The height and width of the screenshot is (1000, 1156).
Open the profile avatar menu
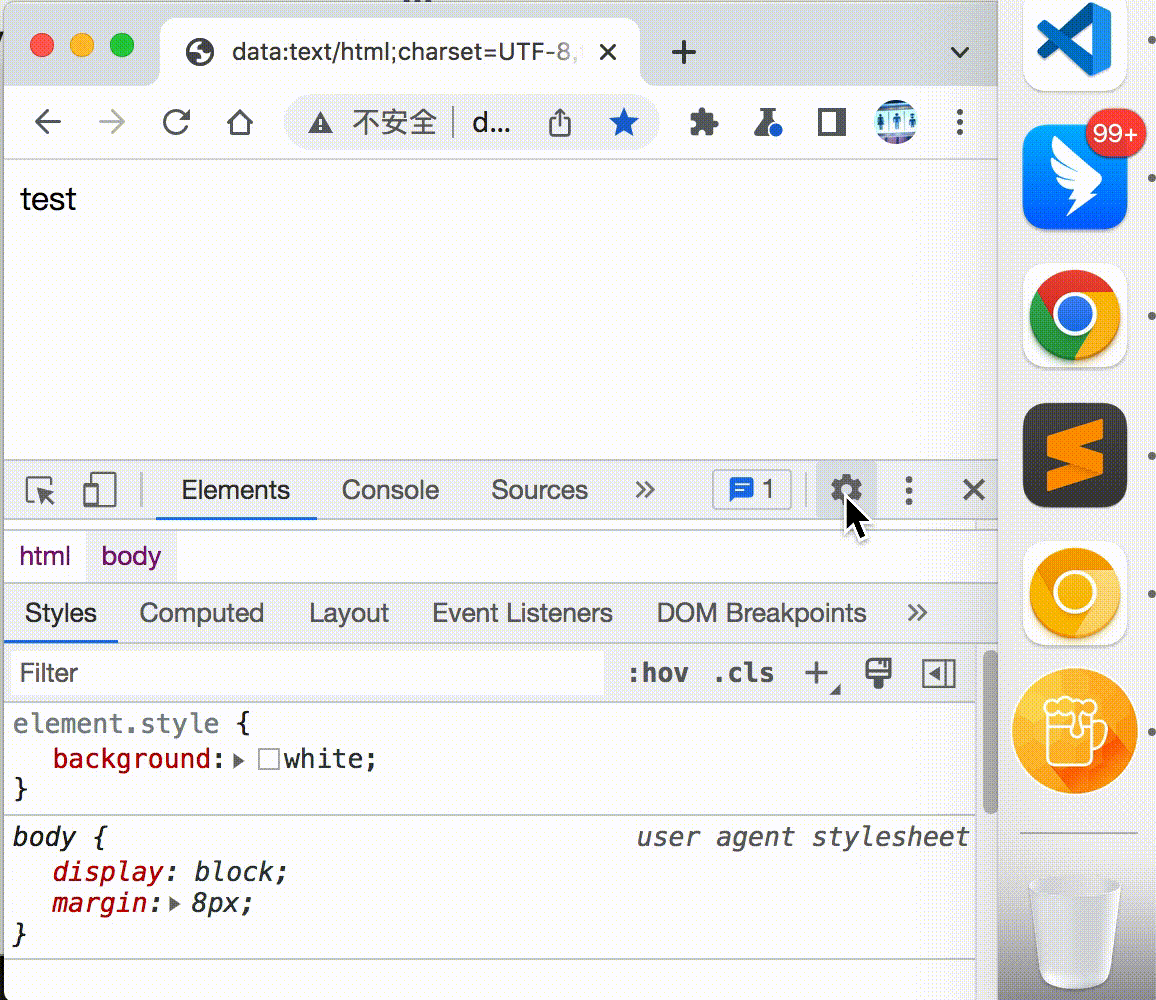pos(895,122)
